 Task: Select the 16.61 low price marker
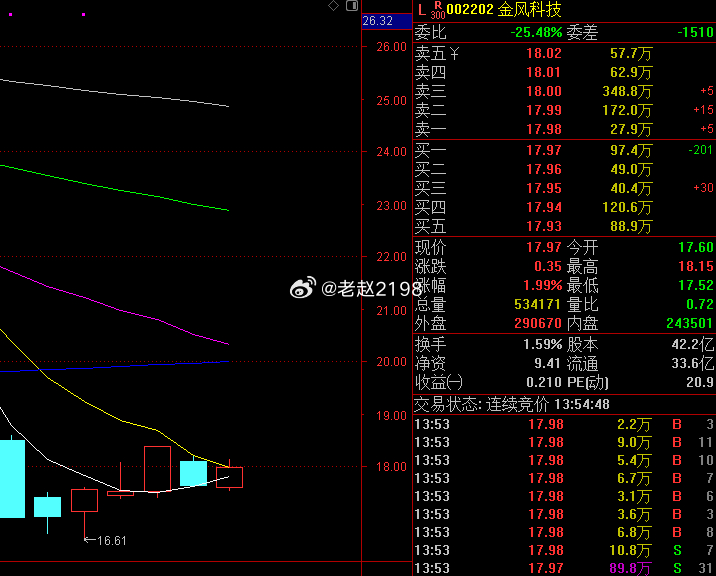click(x=105, y=540)
